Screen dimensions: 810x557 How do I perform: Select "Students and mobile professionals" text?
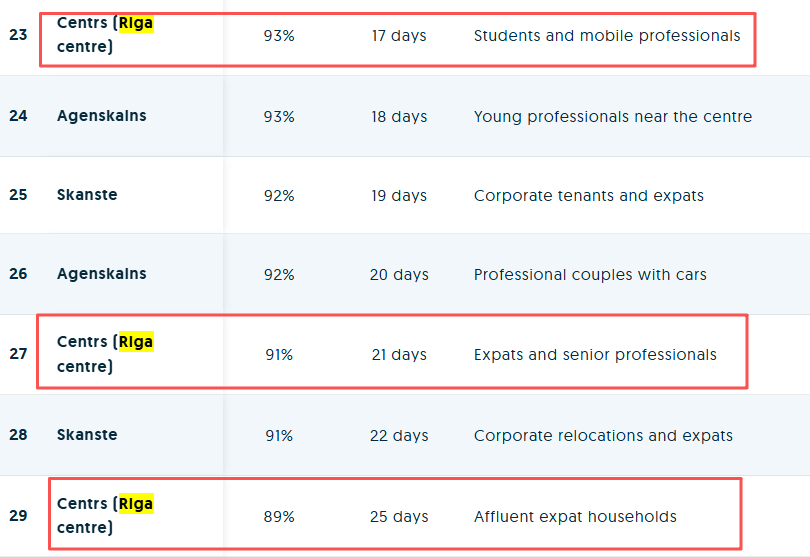[606, 36]
